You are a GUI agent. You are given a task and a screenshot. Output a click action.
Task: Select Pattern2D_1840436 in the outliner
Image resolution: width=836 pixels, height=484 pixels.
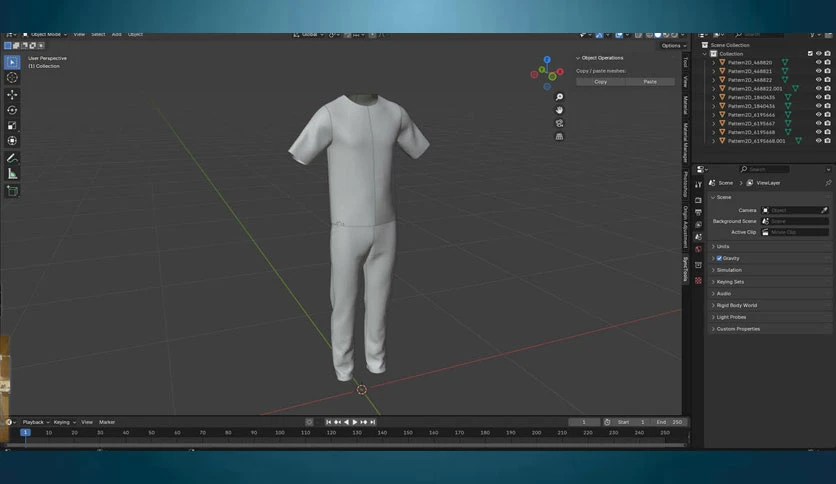tap(751, 106)
